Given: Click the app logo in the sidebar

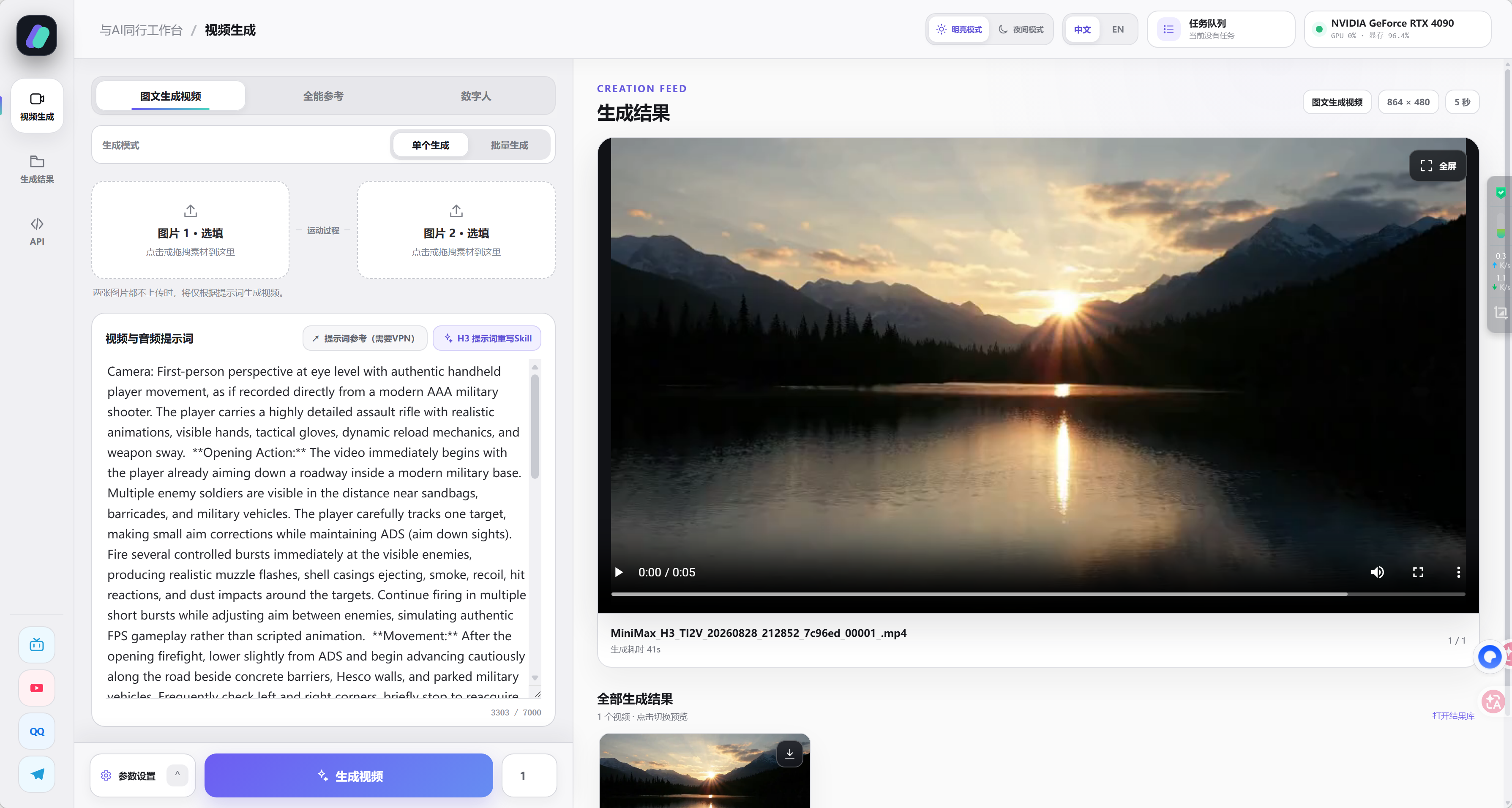Looking at the screenshot, I should coord(36,36).
